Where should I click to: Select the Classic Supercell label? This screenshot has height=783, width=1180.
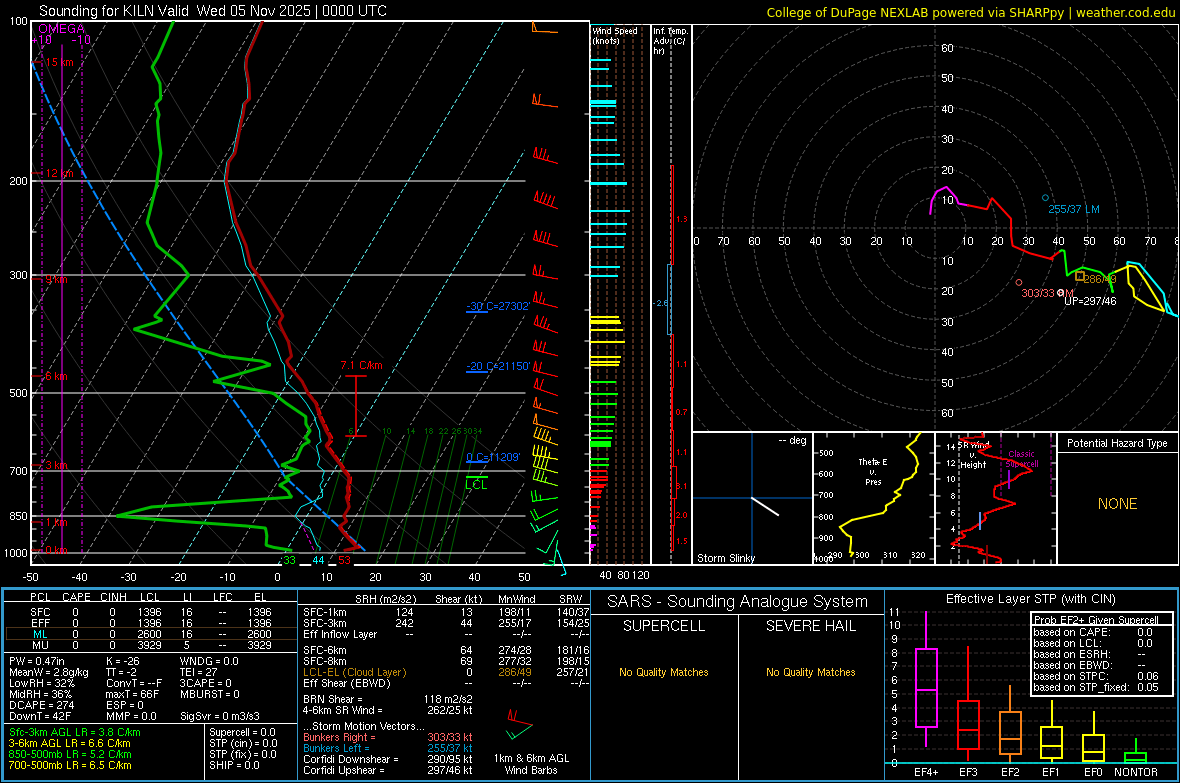1021,459
